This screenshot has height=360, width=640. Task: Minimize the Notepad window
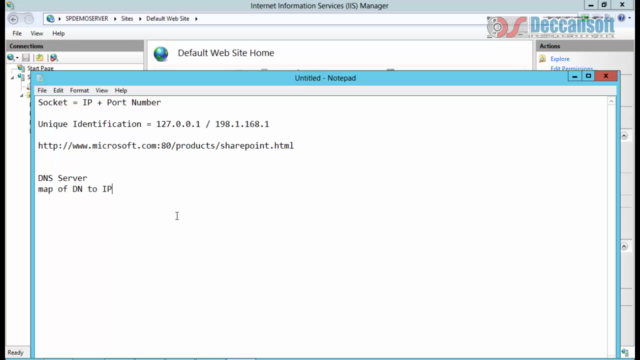[575, 76]
